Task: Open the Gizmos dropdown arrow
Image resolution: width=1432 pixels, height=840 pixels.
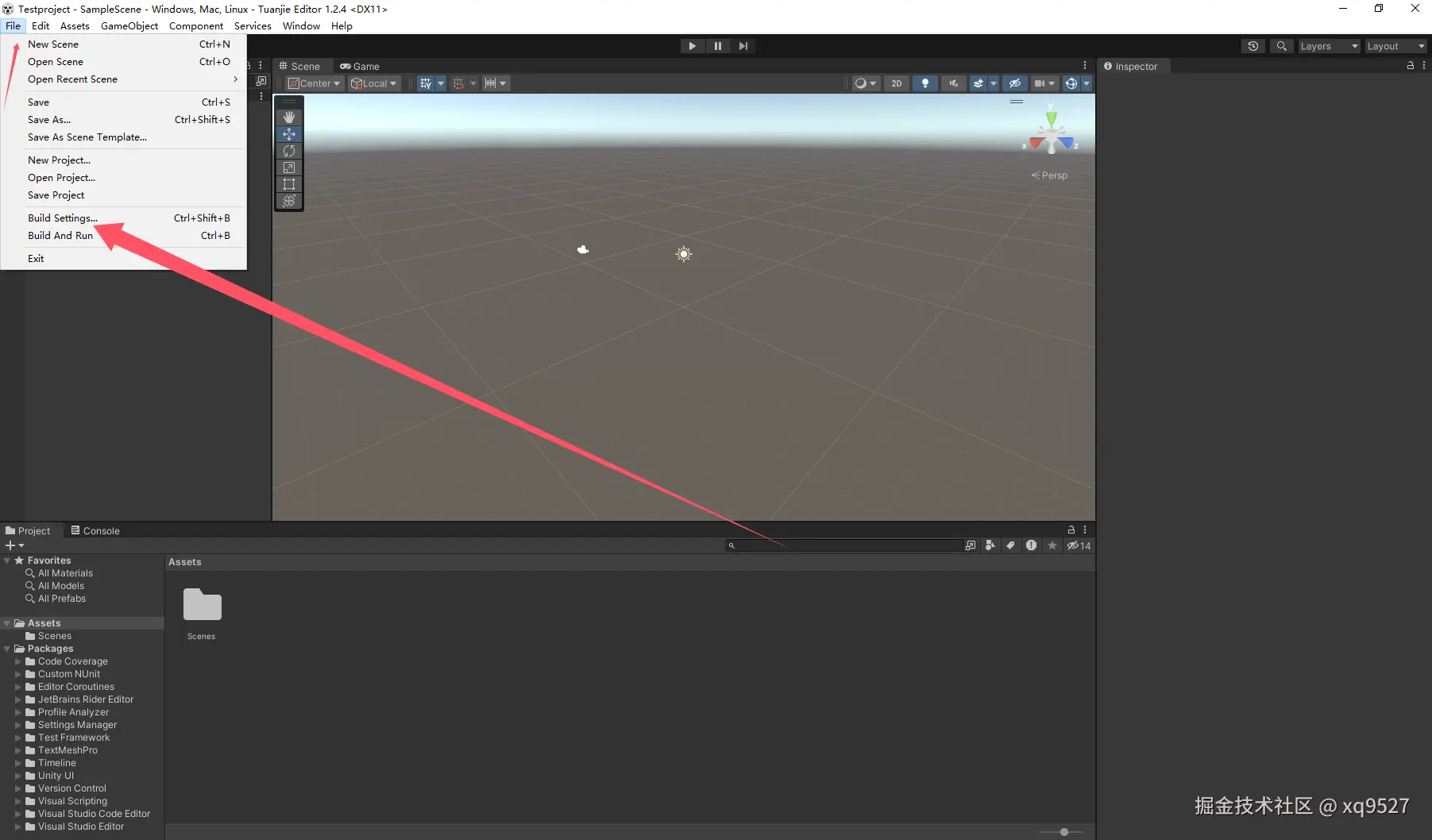Action: coord(1087,83)
